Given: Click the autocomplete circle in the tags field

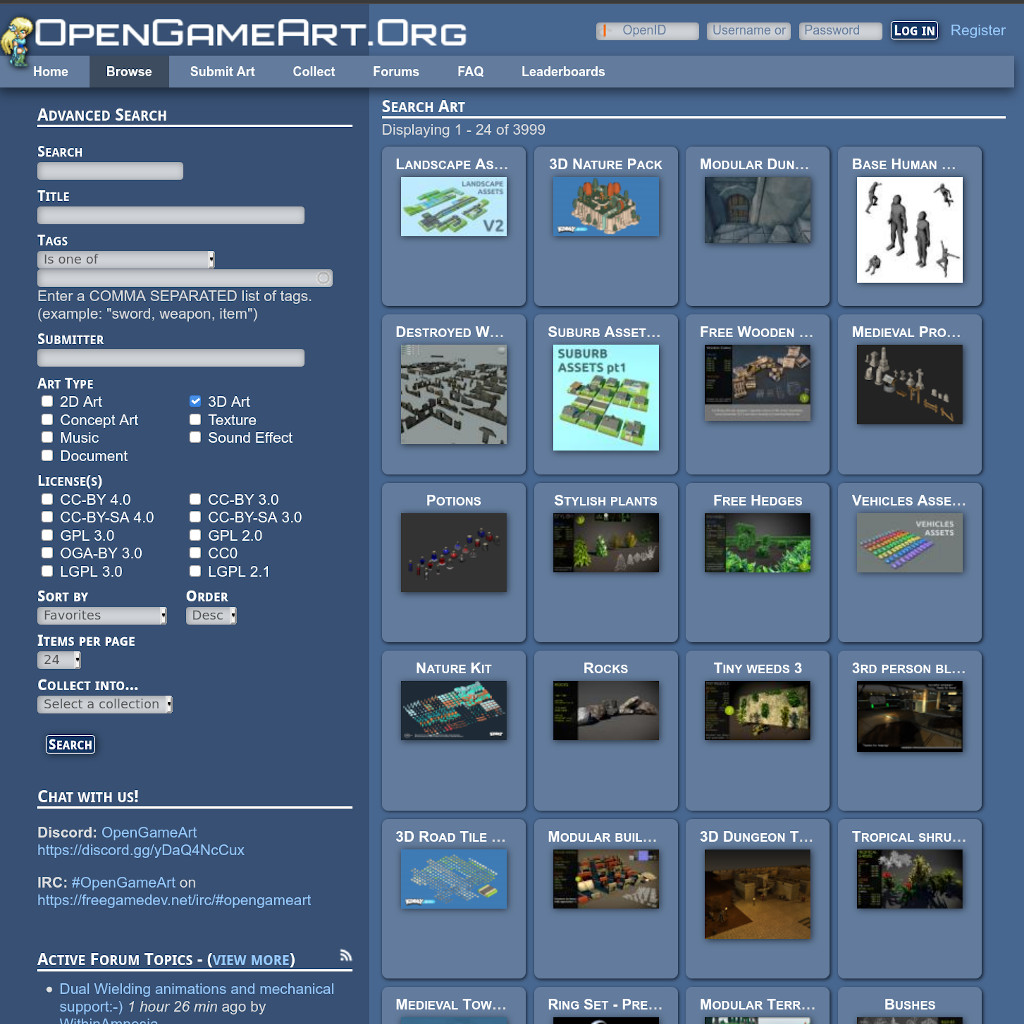Looking at the screenshot, I should (322, 278).
